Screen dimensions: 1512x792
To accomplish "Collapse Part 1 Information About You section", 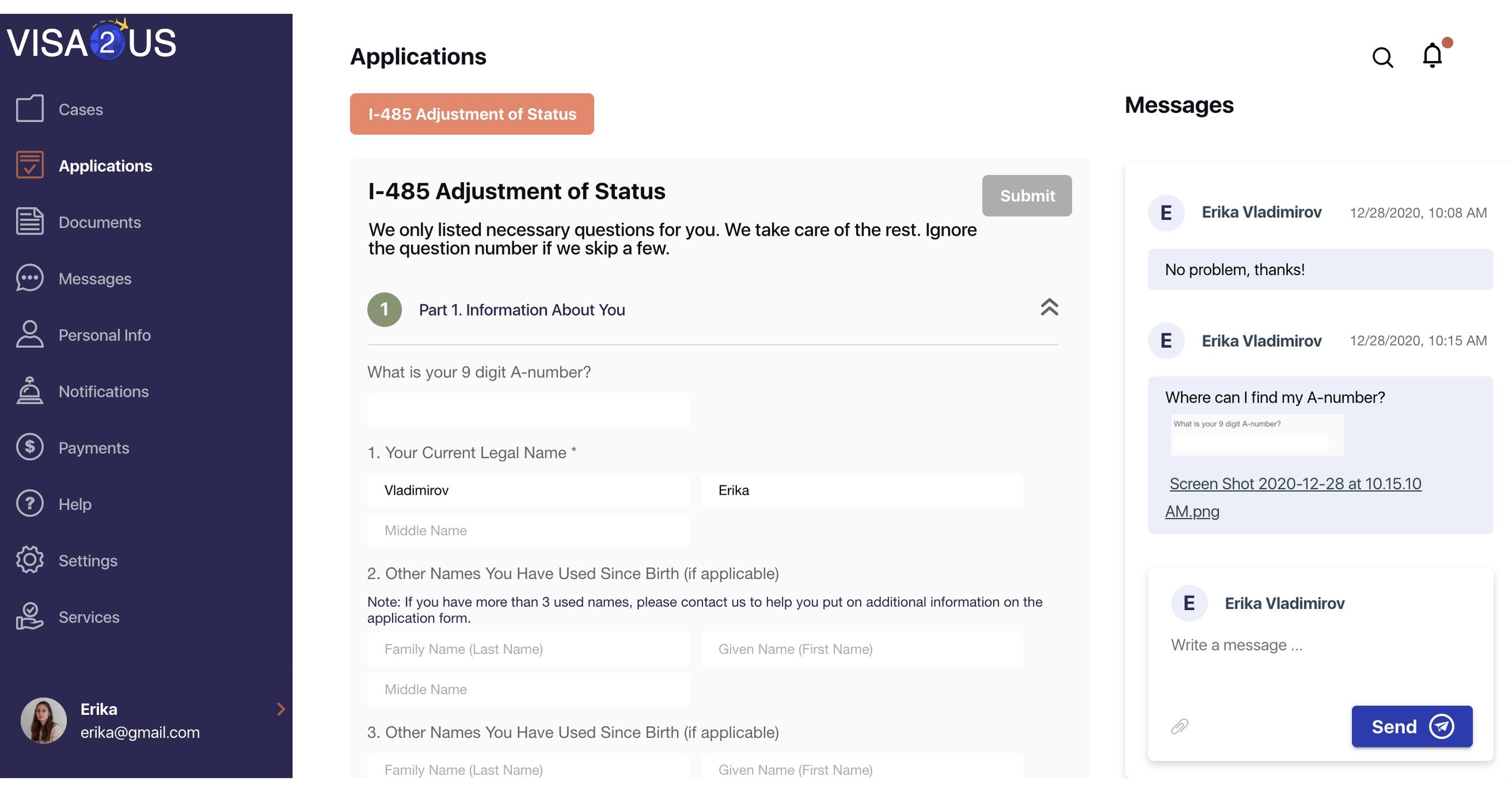I will (1049, 308).
